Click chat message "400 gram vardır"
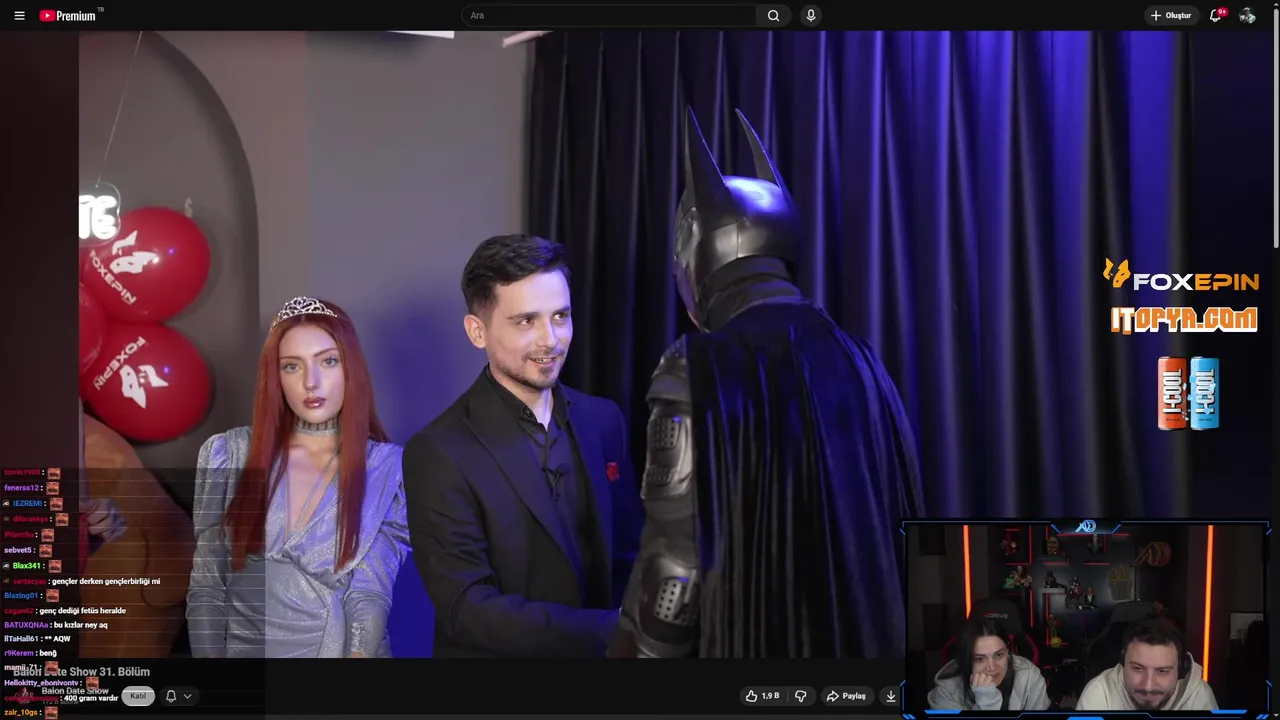This screenshot has width=1280, height=720. (91, 698)
